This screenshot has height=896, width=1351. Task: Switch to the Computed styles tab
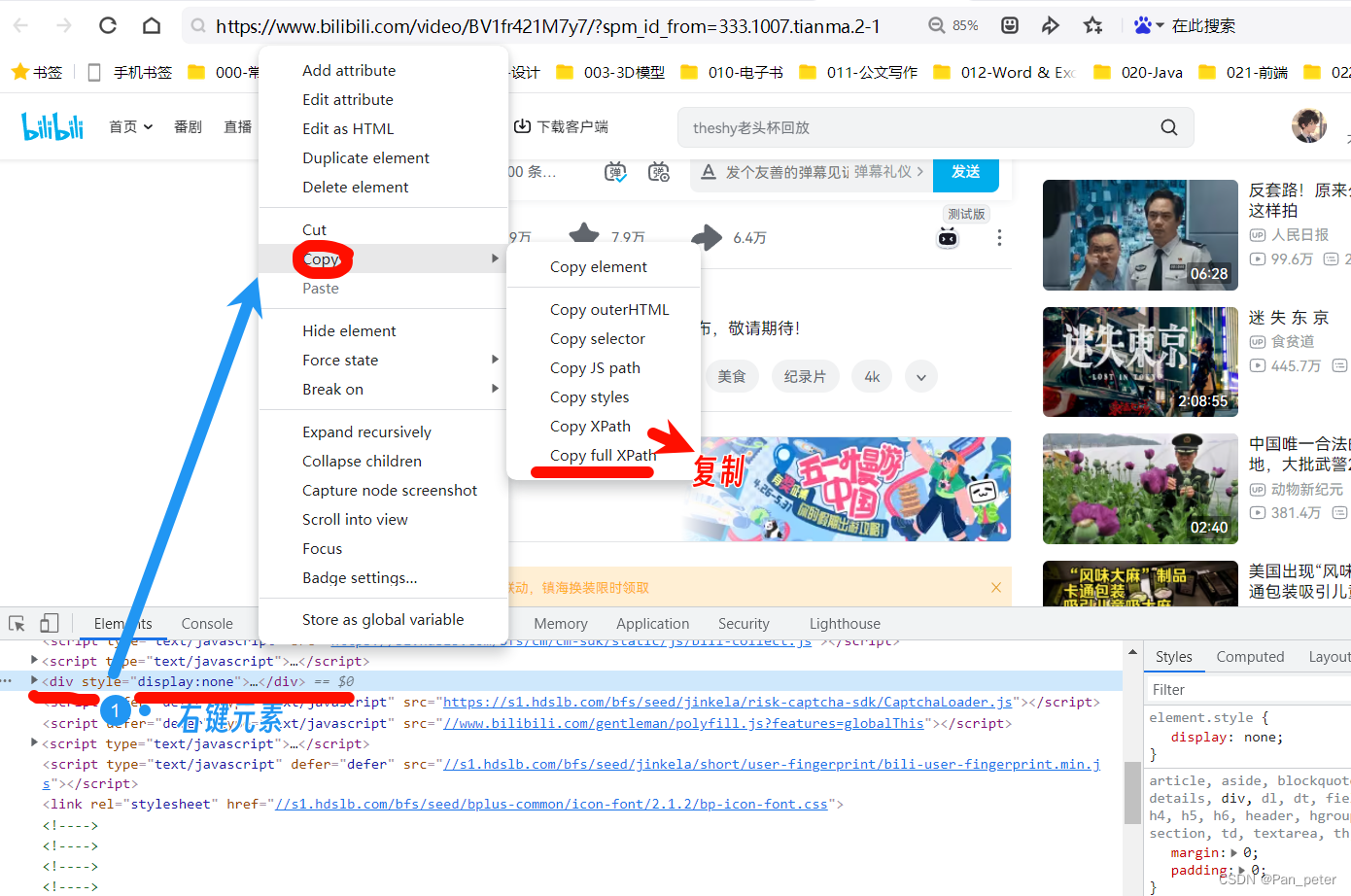pyautogui.click(x=1250, y=657)
